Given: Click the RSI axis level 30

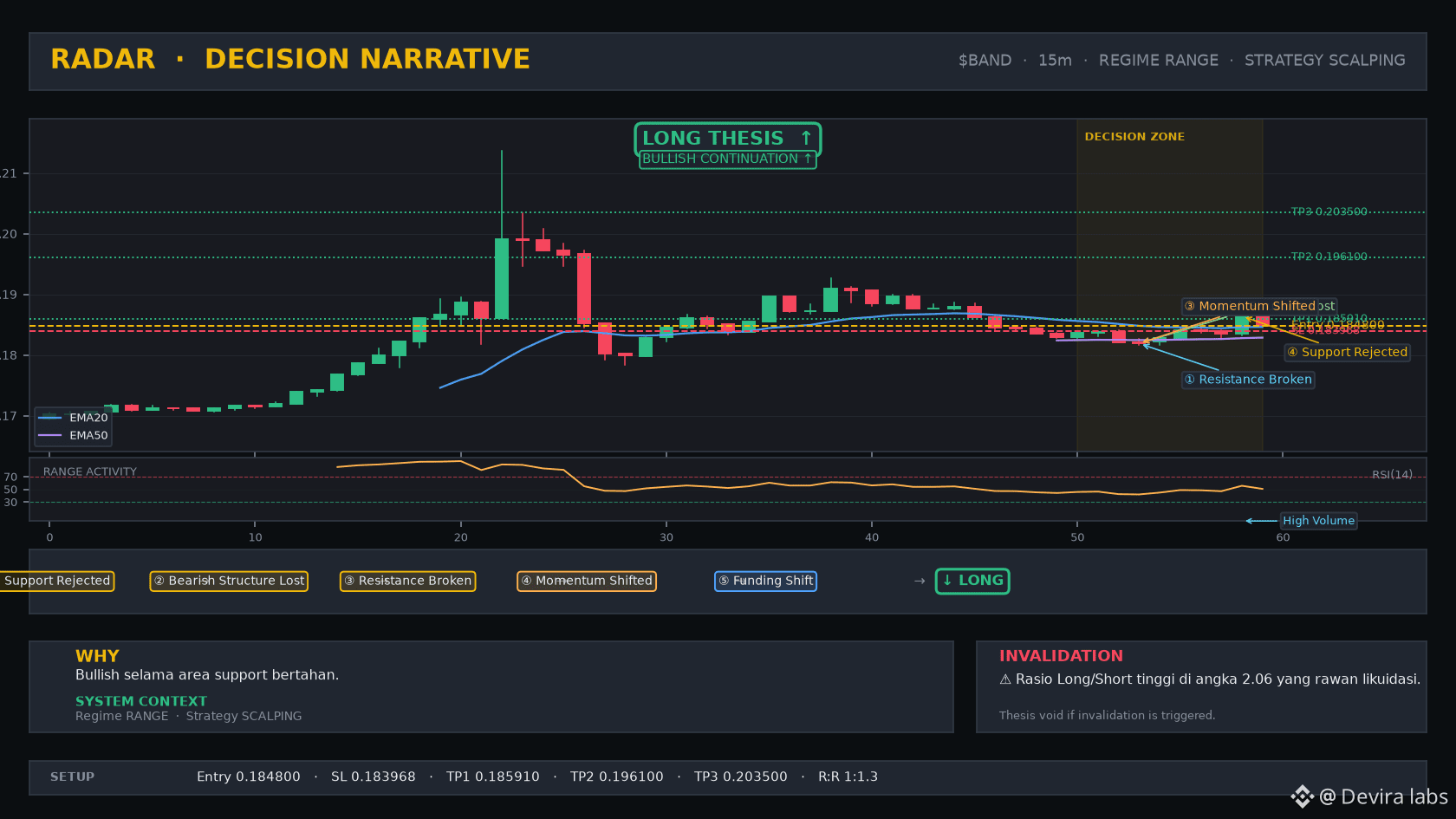Looking at the screenshot, I should click(10, 503).
